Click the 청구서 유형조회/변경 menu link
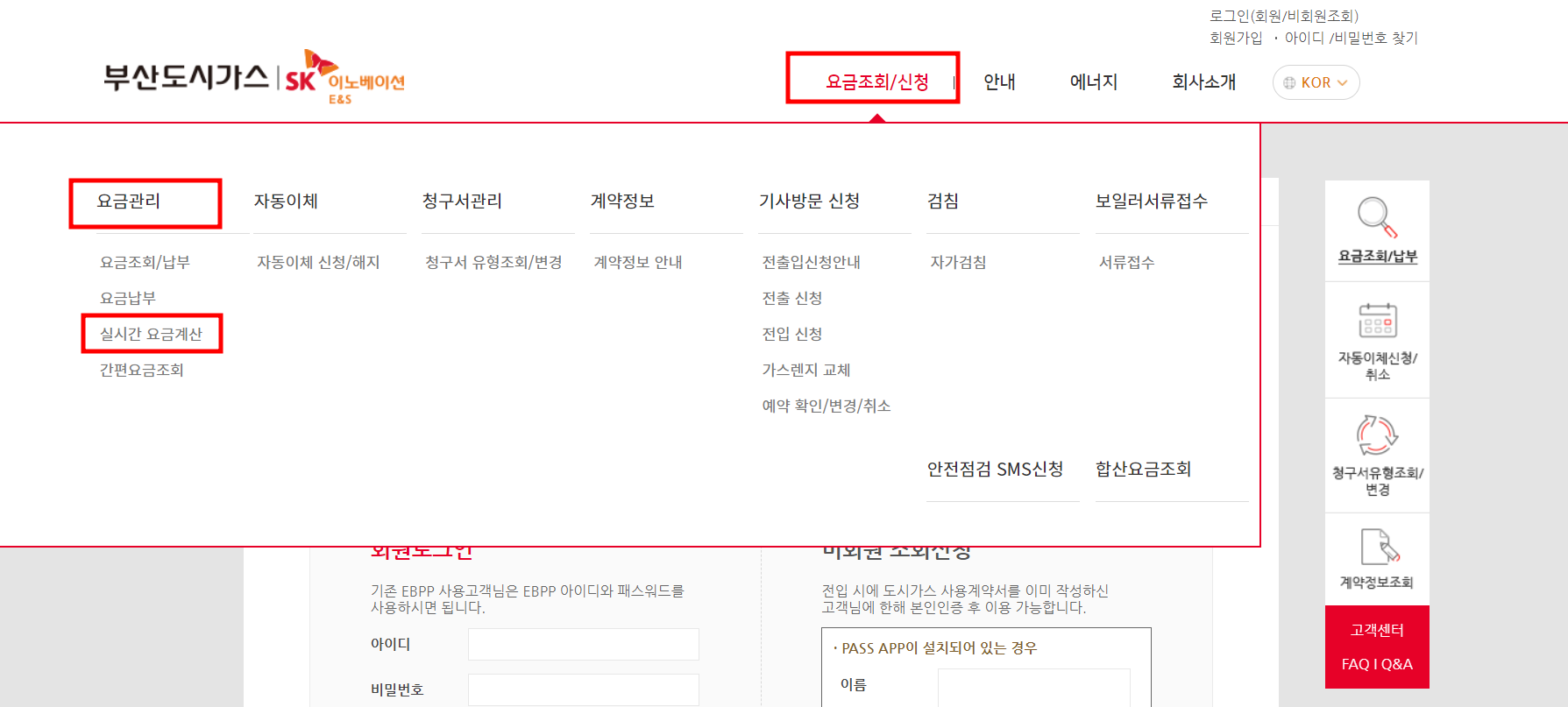Image resolution: width=1568 pixels, height=707 pixels. [493, 262]
